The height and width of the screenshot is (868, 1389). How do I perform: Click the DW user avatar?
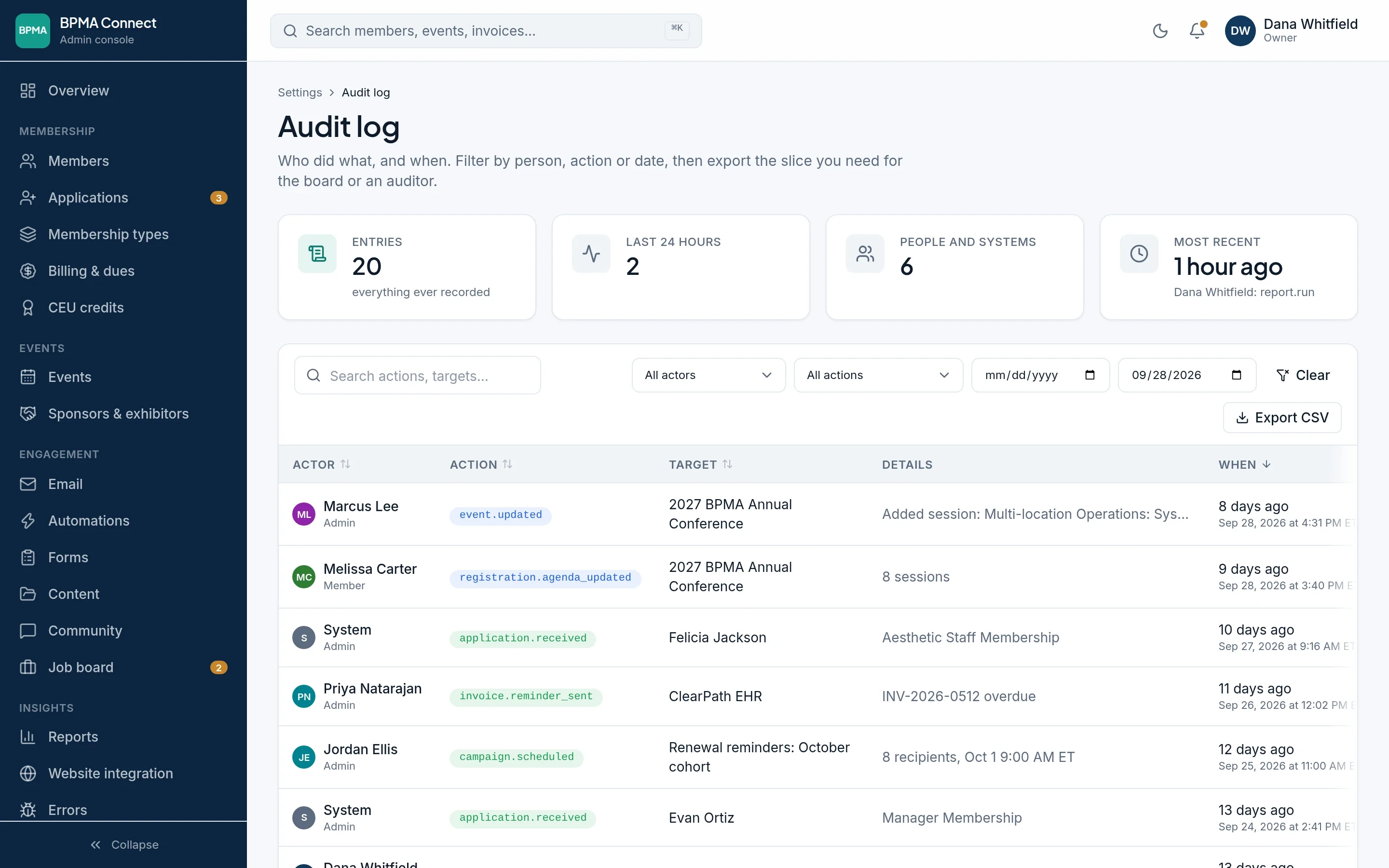pyautogui.click(x=1240, y=30)
